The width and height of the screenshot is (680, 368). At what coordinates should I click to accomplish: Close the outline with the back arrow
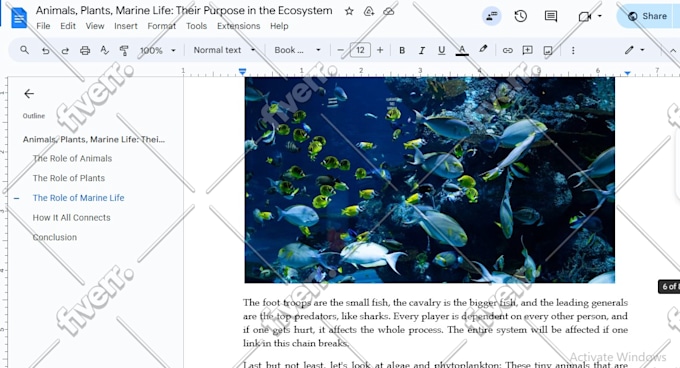[x=29, y=94]
